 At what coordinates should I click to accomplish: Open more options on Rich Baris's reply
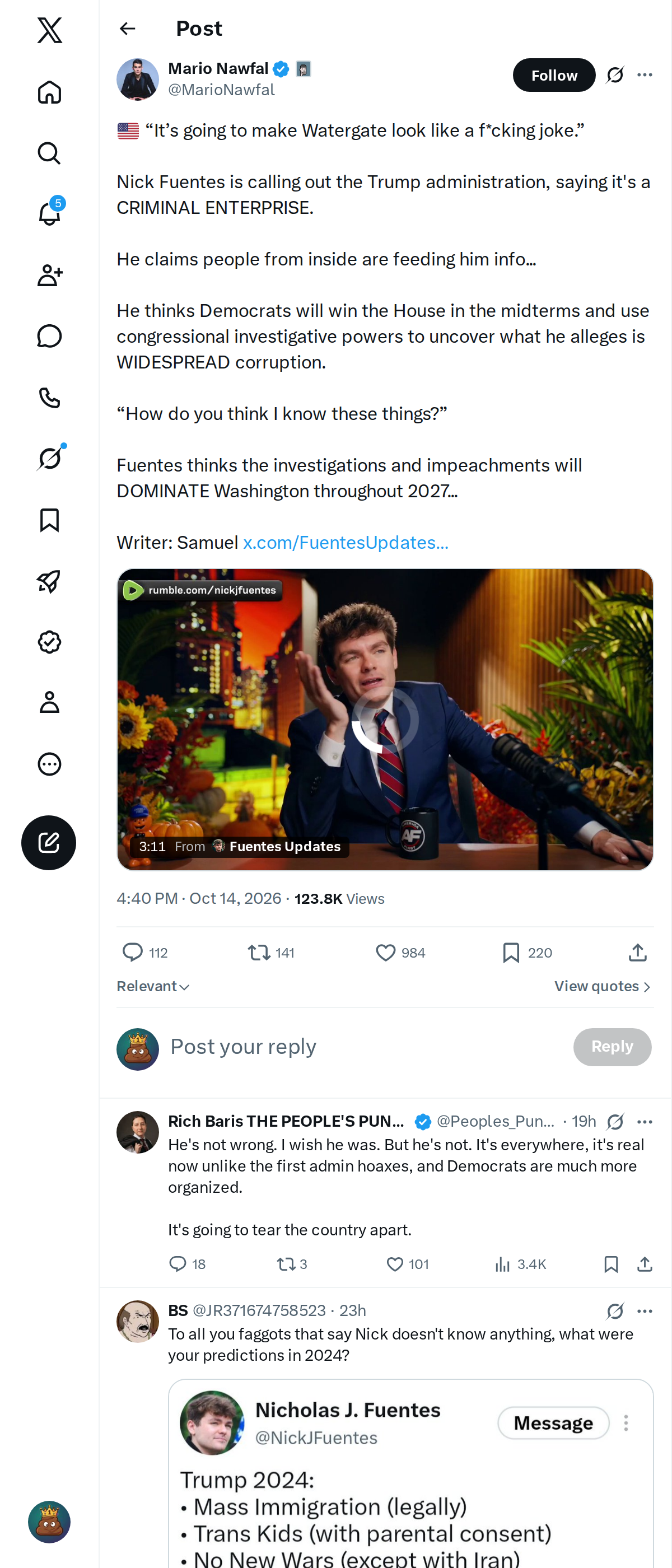[645, 1121]
